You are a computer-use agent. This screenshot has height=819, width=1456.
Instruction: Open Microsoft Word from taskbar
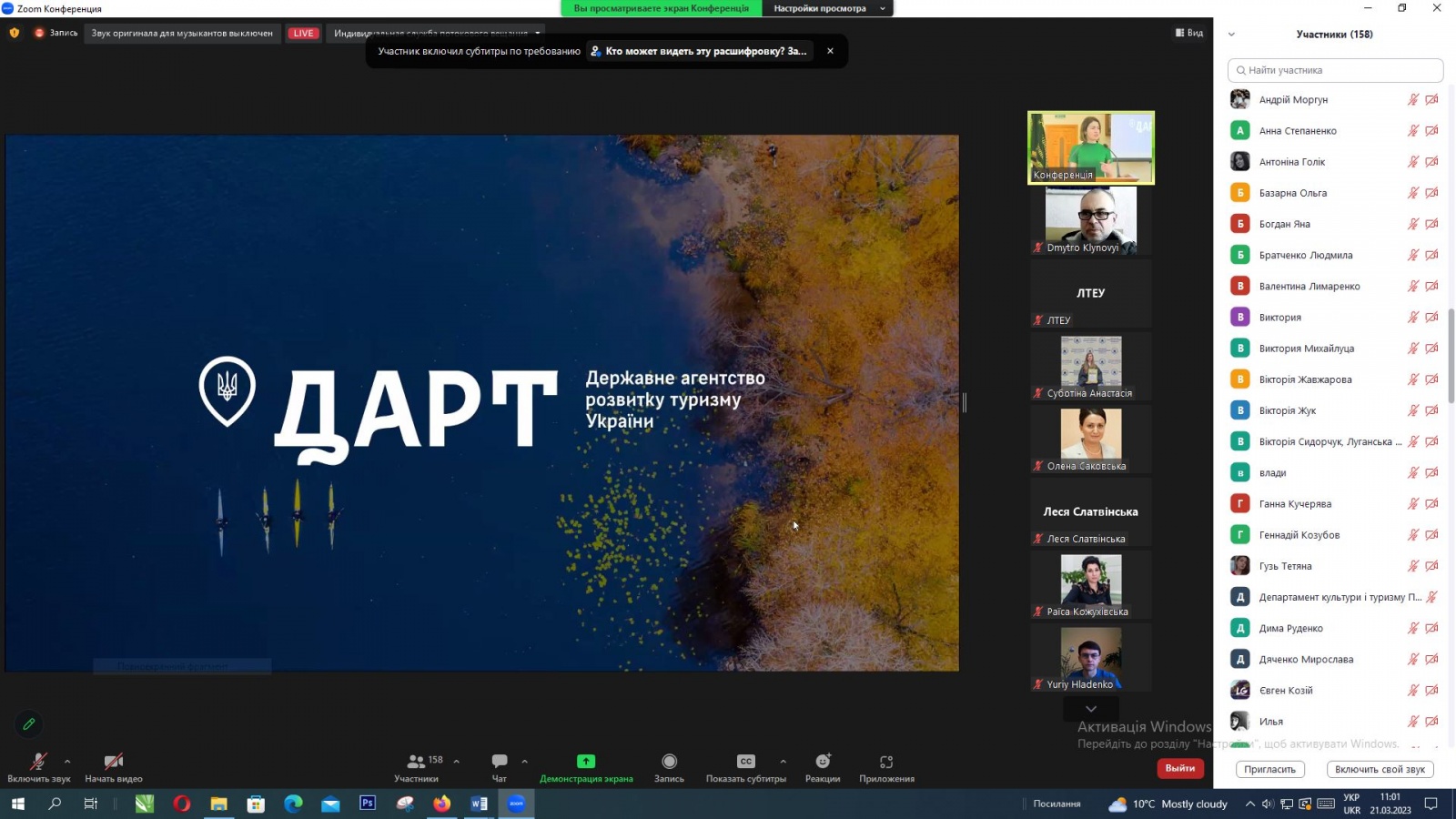[479, 804]
